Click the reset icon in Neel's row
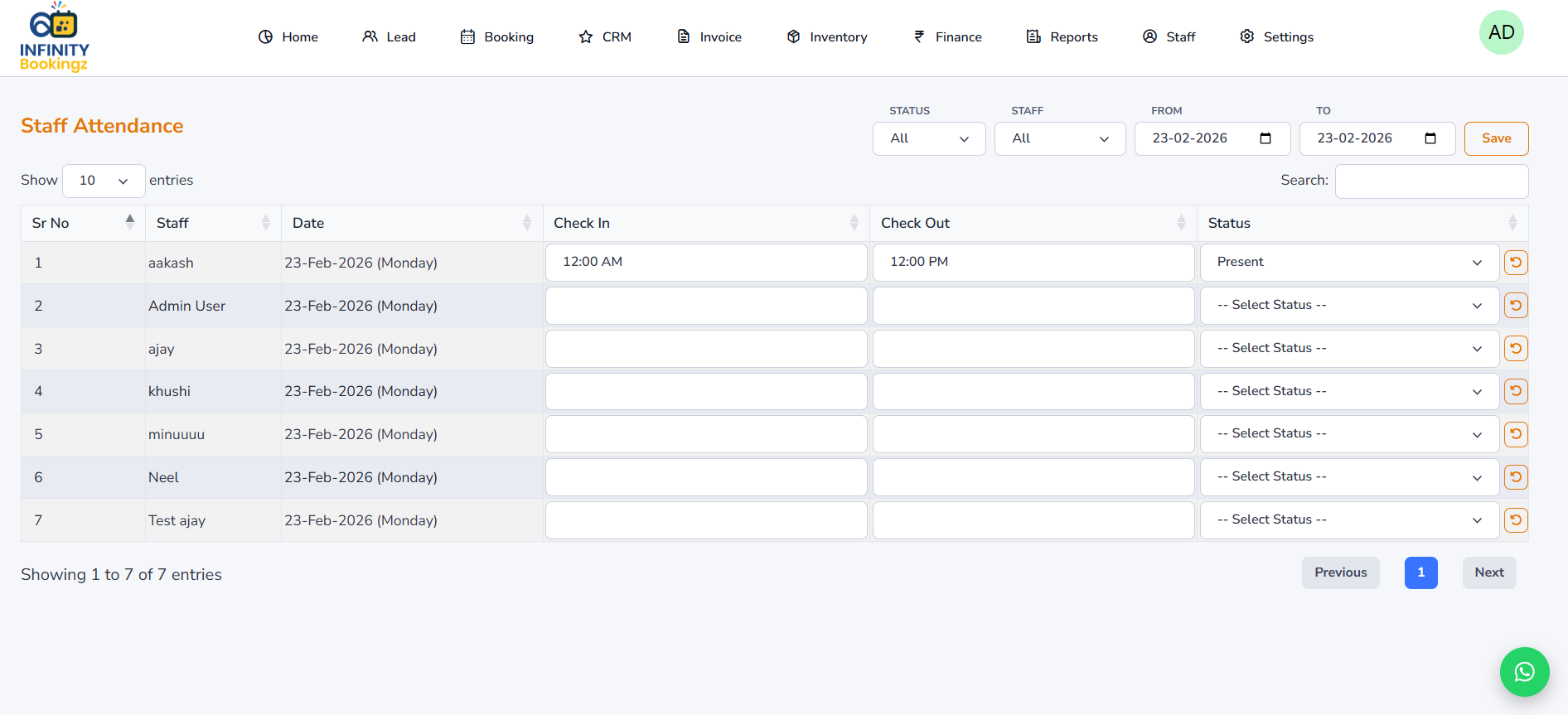This screenshot has width=1568, height=715. (1516, 477)
